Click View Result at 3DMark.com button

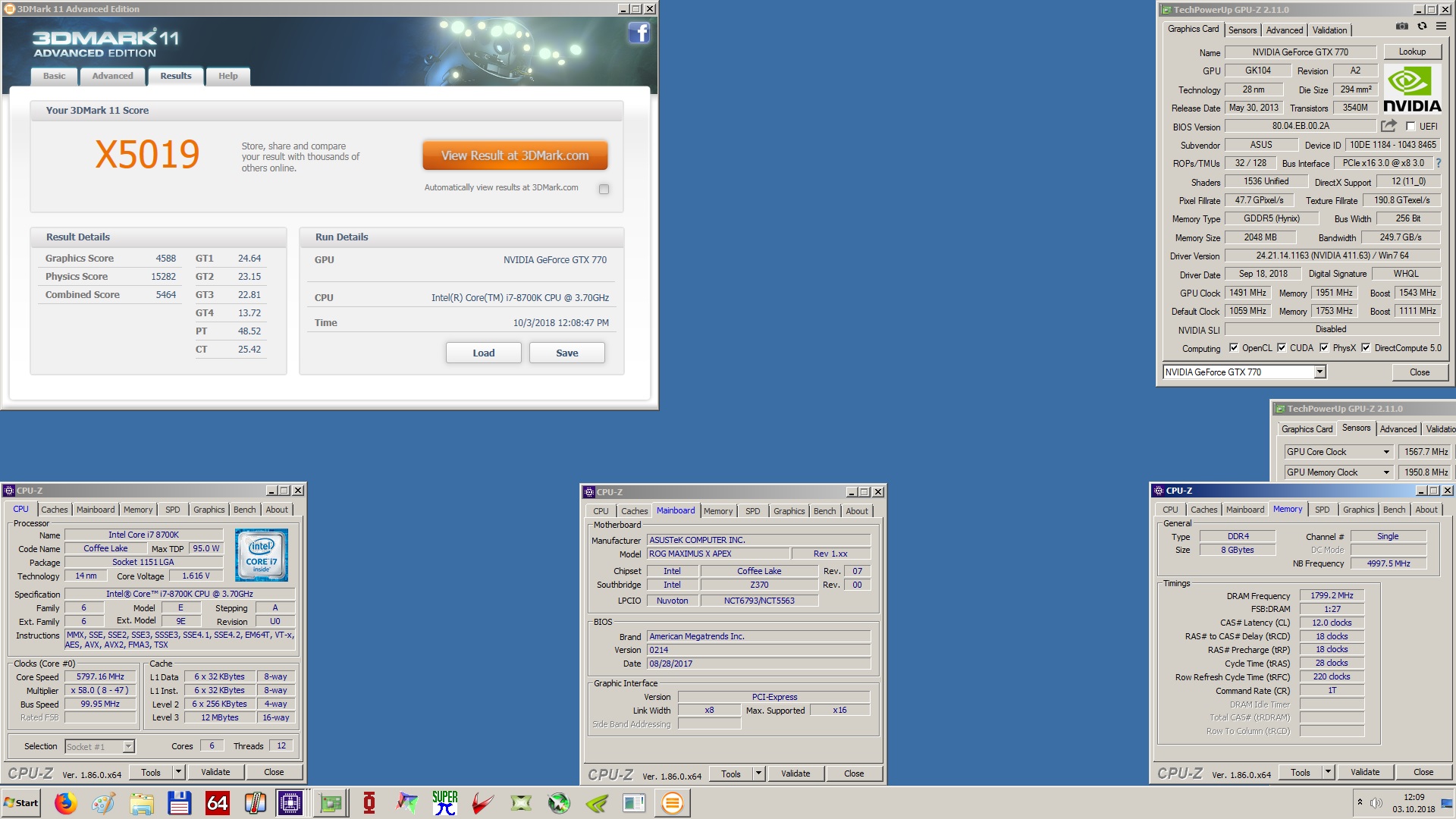tap(515, 155)
